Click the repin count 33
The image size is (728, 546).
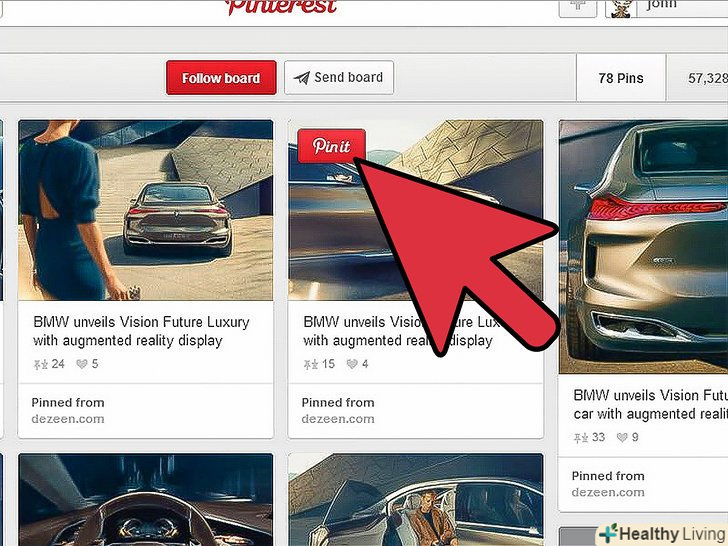[x=598, y=437]
